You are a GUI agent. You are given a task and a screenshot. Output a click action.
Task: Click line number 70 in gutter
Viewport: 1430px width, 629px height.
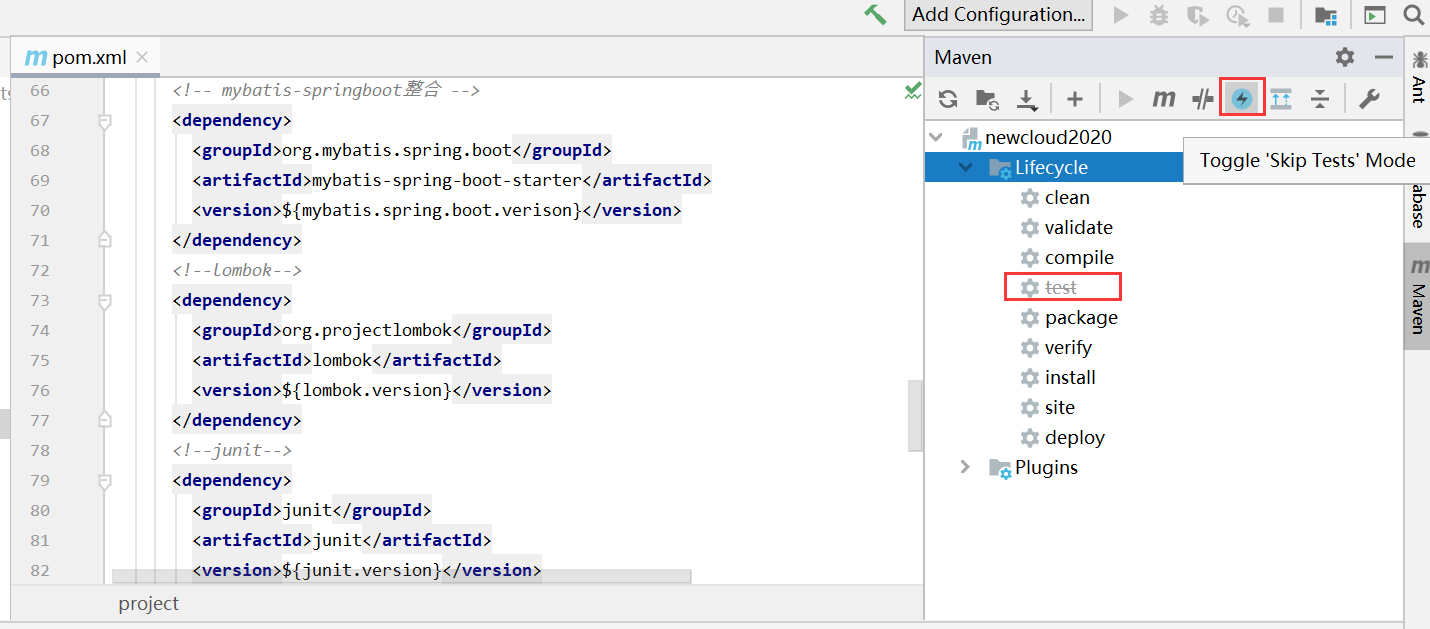pyautogui.click(x=40, y=210)
